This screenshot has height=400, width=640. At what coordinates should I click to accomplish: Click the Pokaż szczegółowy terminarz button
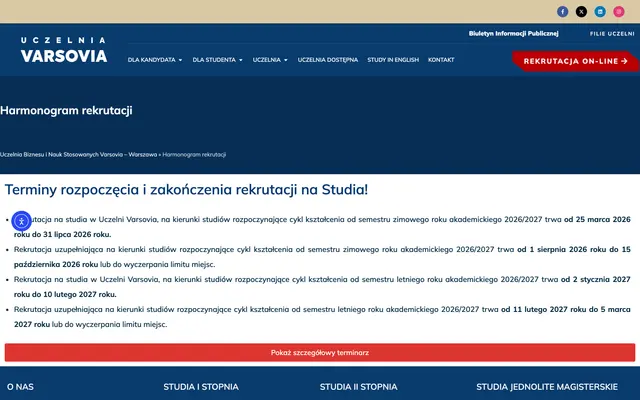click(320, 353)
